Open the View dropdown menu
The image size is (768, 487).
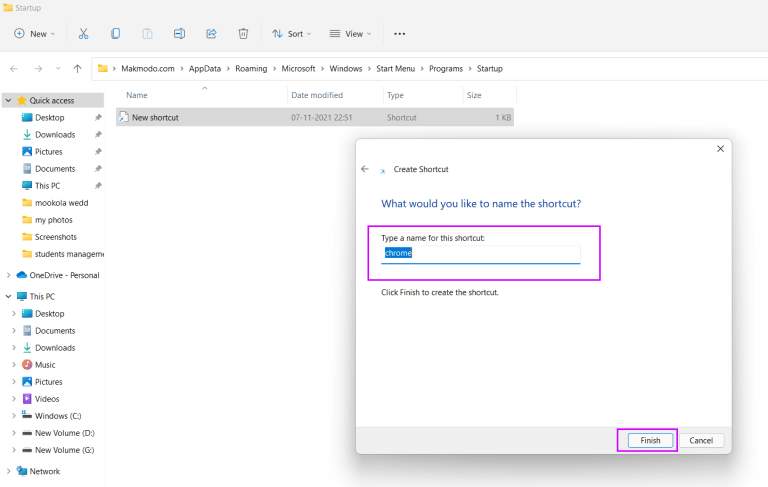click(x=349, y=33)
